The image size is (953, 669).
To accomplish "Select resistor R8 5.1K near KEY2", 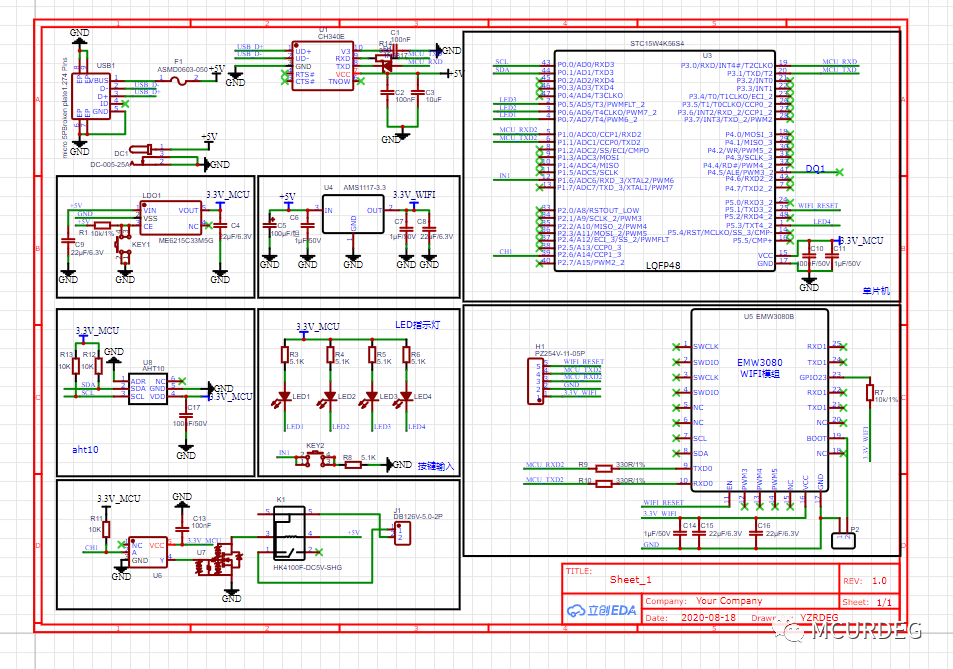I will pos(353,465).
